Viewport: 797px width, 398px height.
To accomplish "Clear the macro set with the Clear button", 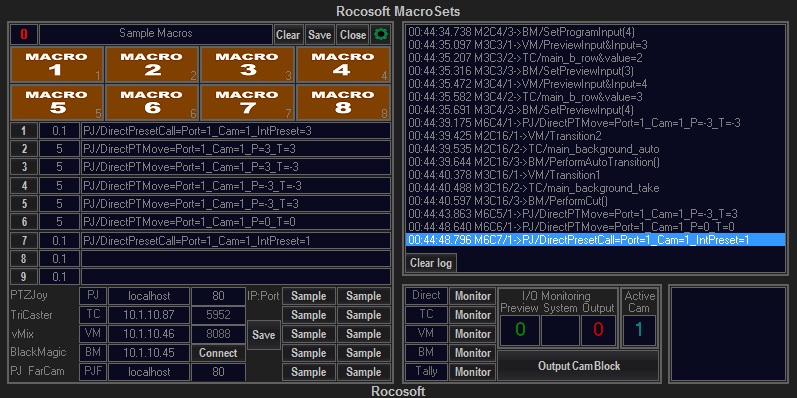I will pos(288,35).
